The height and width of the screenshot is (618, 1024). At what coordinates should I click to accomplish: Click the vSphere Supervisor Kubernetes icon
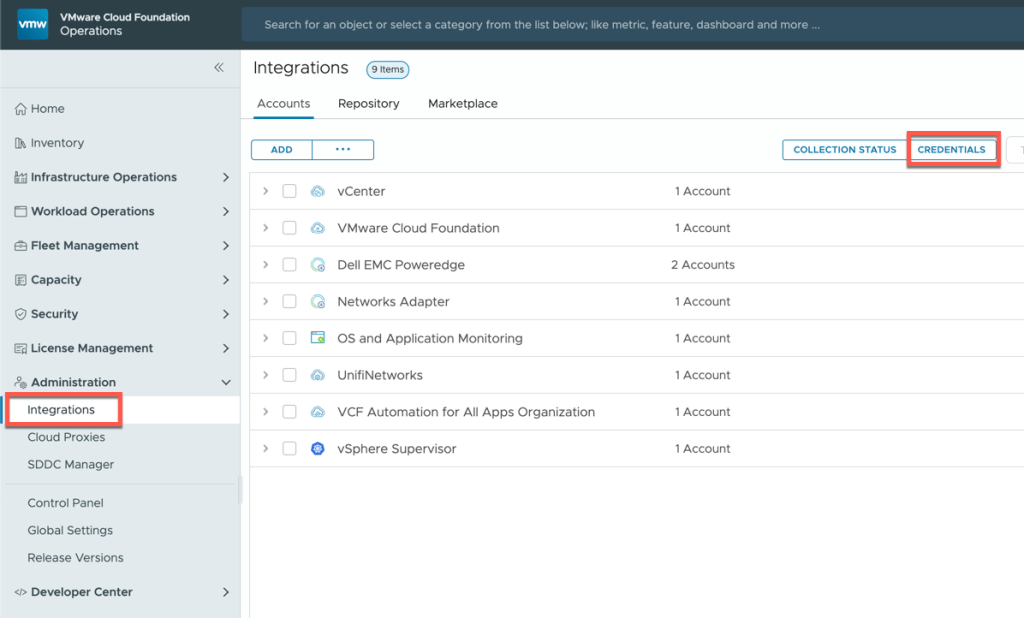point(318,449)
